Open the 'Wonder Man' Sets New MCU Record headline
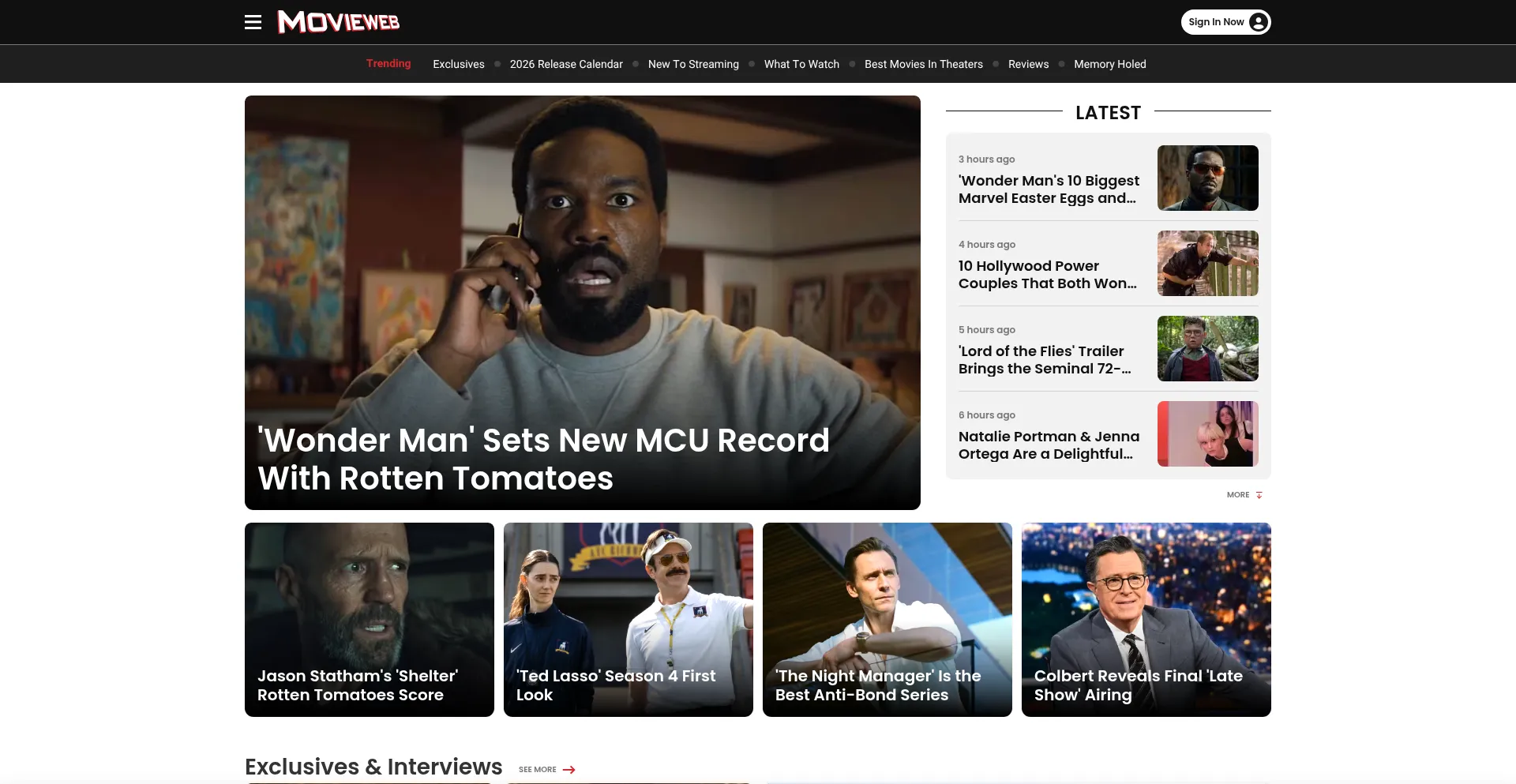This screenshot has width=1516, height=784. coord(543,460)
